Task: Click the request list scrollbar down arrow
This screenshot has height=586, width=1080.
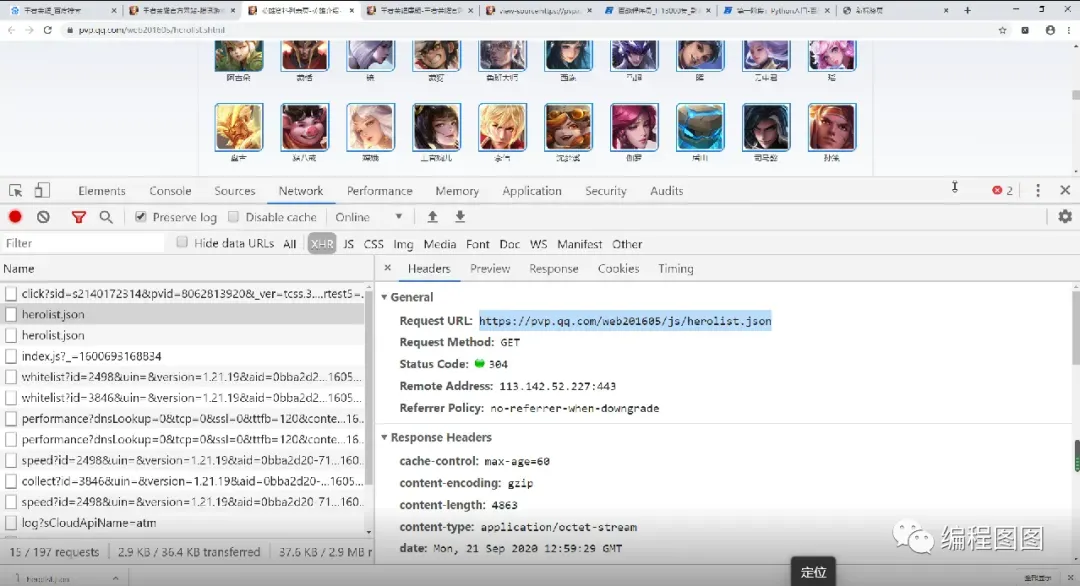Action: (369, 532)
